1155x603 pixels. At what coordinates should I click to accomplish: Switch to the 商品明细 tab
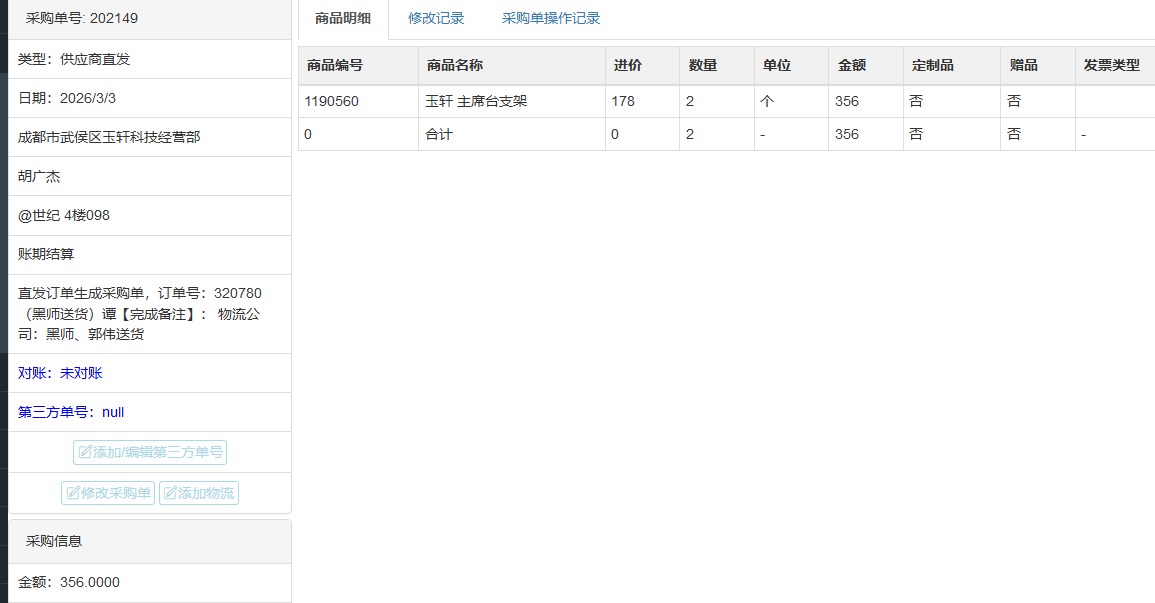(x=342, y=19)
